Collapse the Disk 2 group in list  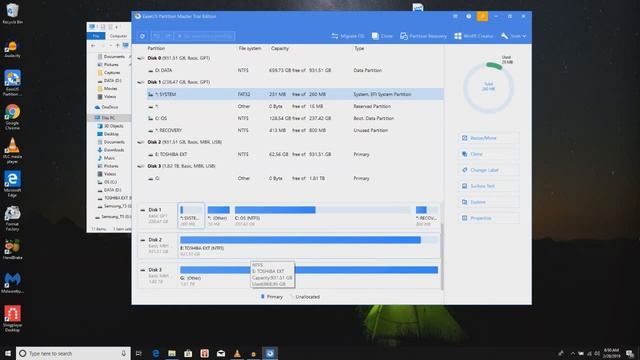coord(141,142)
